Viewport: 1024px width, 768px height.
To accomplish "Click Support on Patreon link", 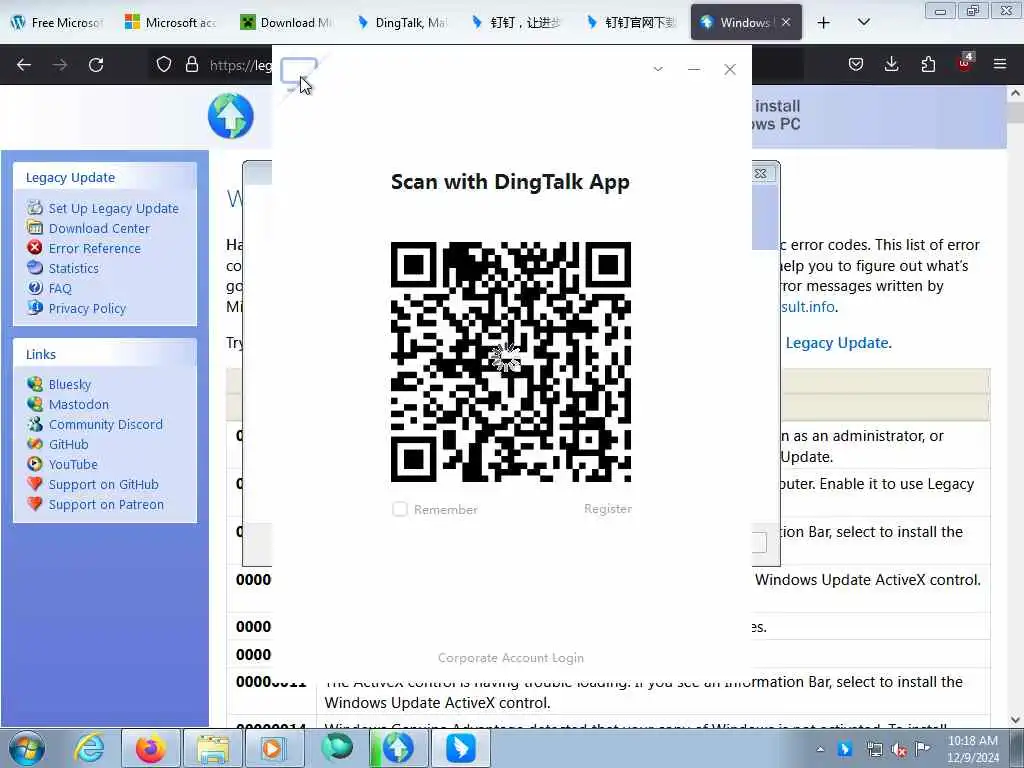I will (106, 505).
